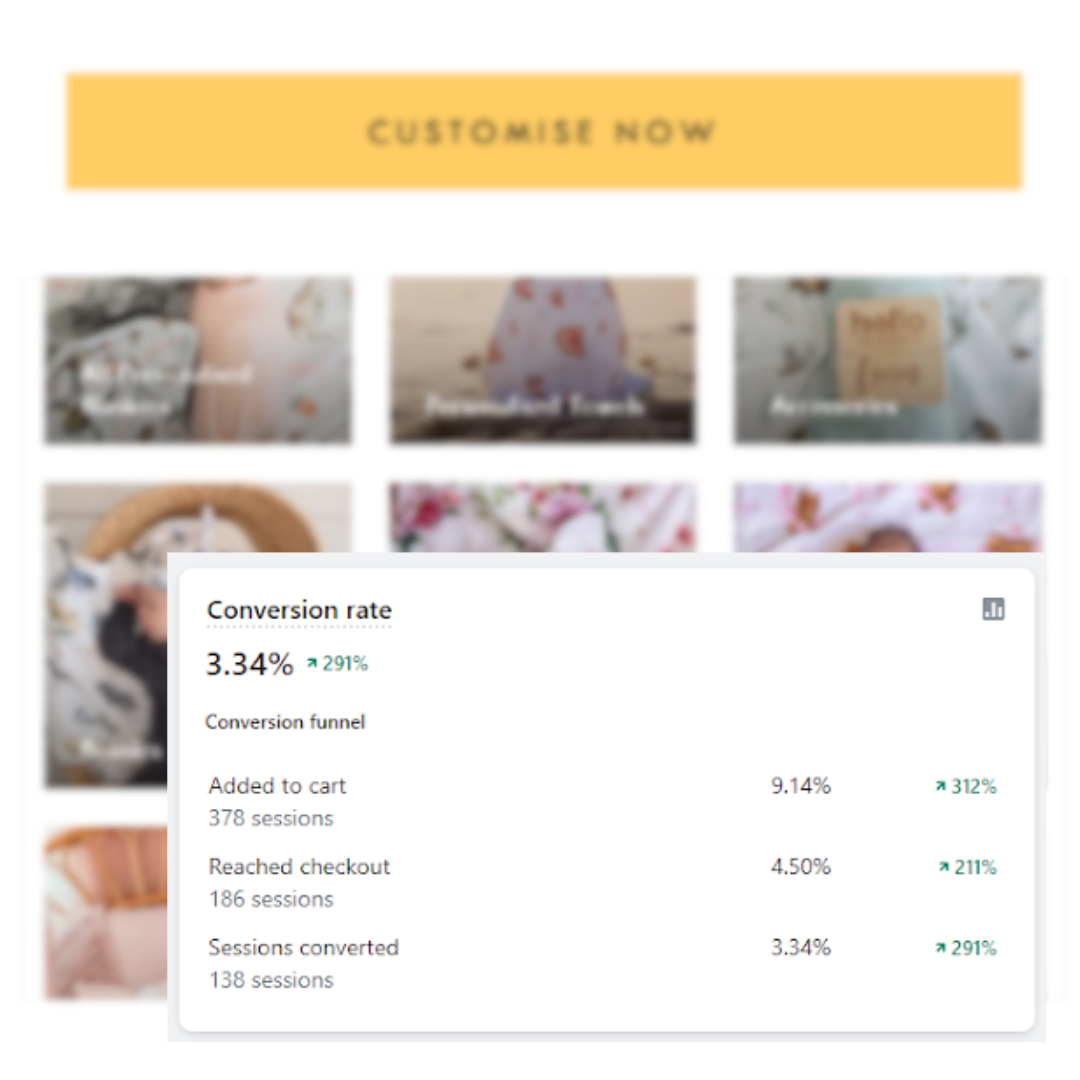Image resolution: width=1080 pixels, height=1080 pixels.
Task: Open the Accessories category thumbnail
Action: 887,360
